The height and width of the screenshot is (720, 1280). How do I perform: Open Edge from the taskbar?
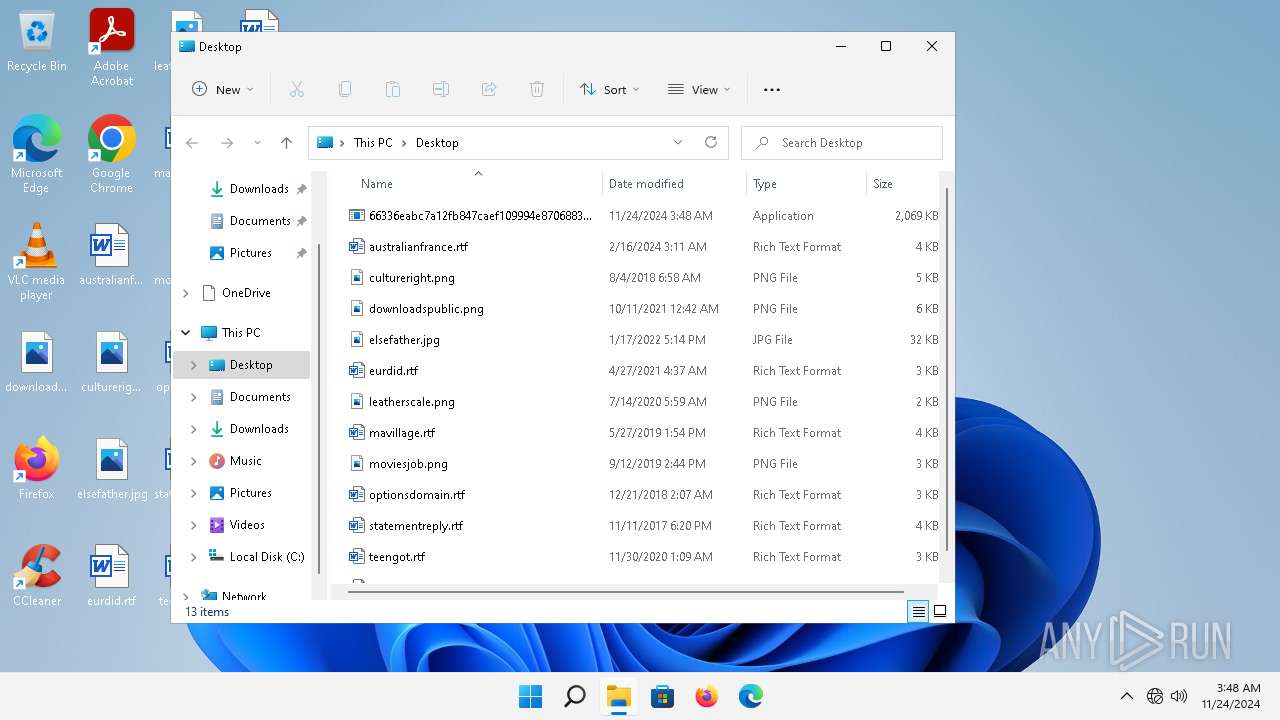point(751,696)
